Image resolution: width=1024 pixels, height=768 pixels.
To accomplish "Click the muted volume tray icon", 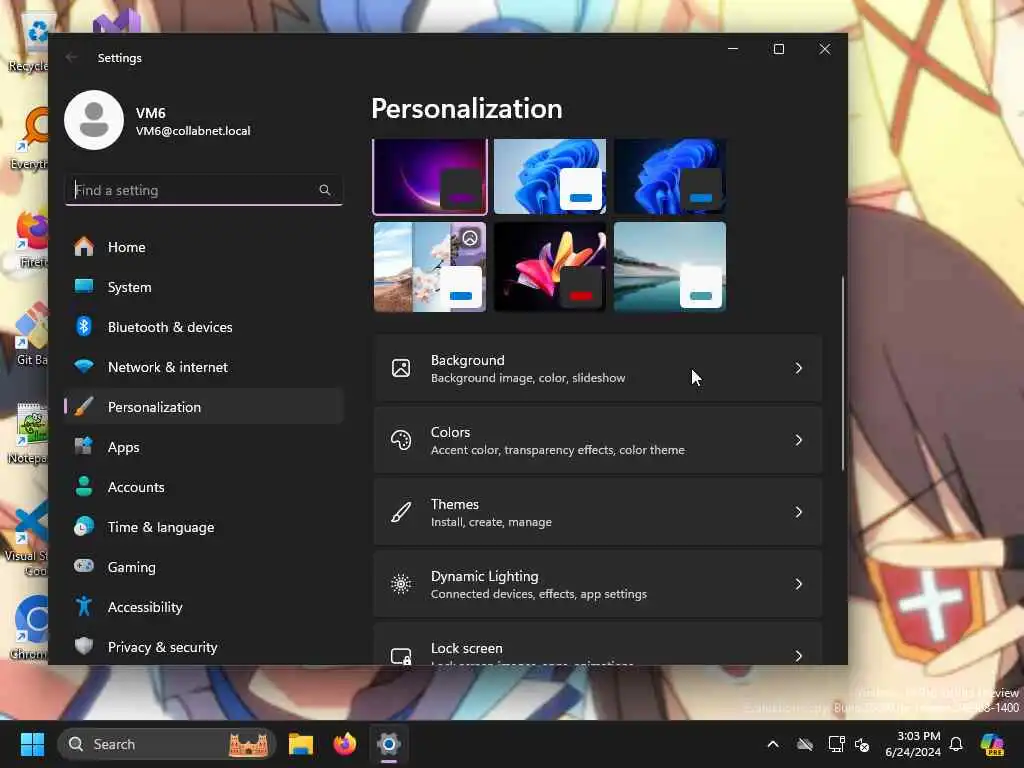I will pos(862,744).
